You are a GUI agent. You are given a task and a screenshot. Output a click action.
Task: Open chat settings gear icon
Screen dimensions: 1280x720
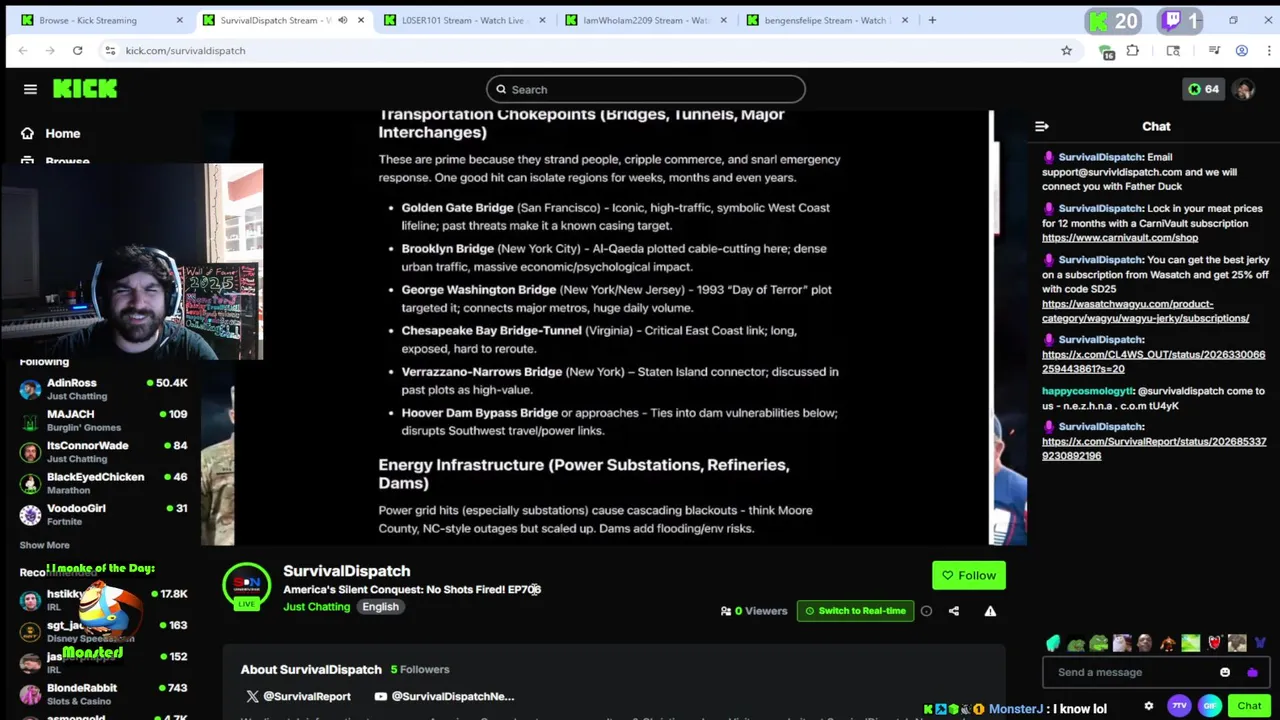click(1149, 706)
